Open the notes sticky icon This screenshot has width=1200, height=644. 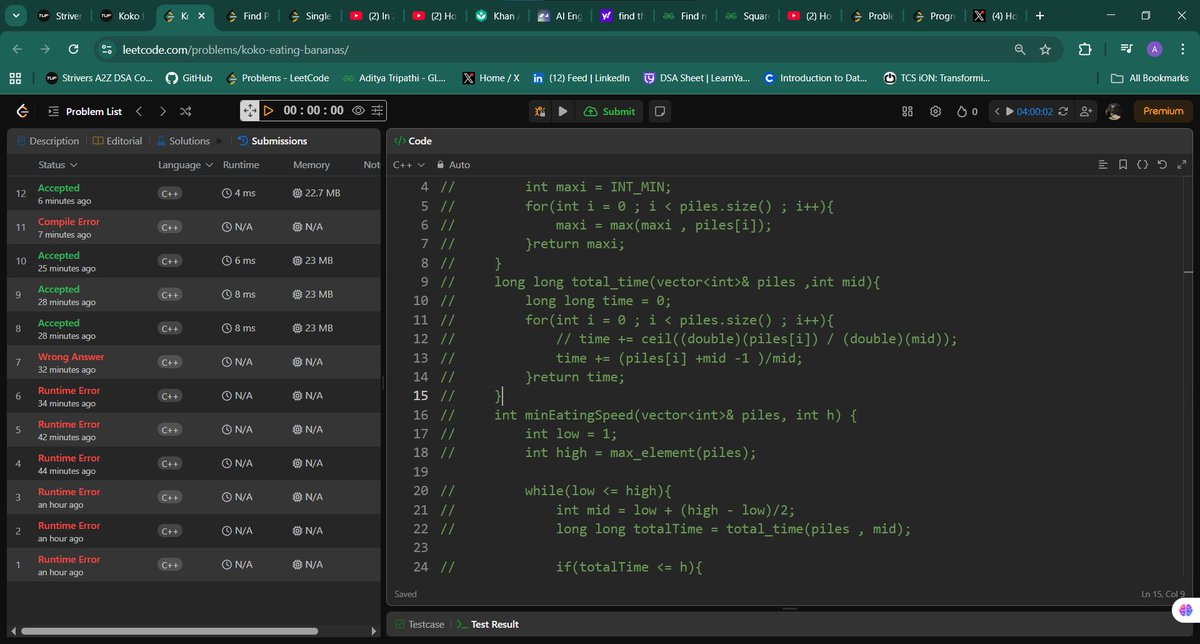(x=660, y=111)
